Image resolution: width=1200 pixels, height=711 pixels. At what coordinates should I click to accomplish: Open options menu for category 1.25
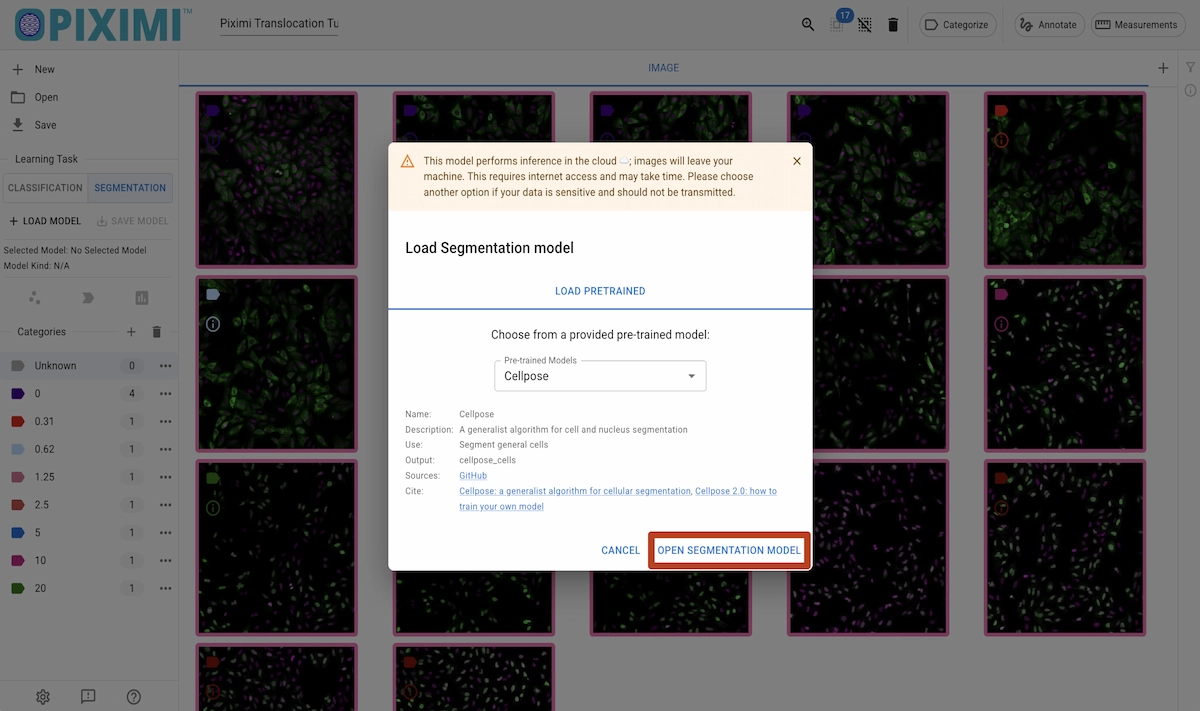tap(166, 478)
